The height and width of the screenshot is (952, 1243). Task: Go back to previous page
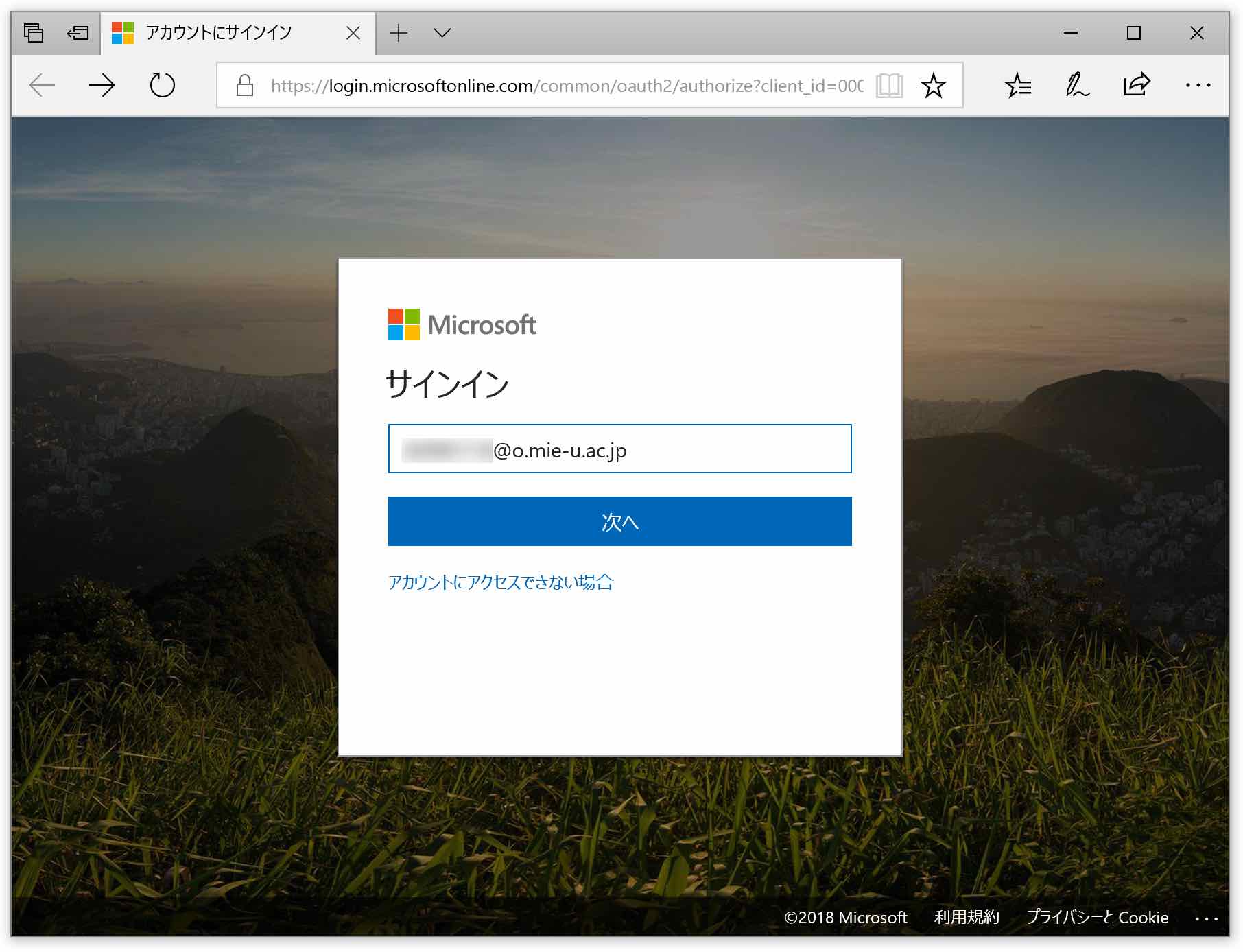click(42, 85)
